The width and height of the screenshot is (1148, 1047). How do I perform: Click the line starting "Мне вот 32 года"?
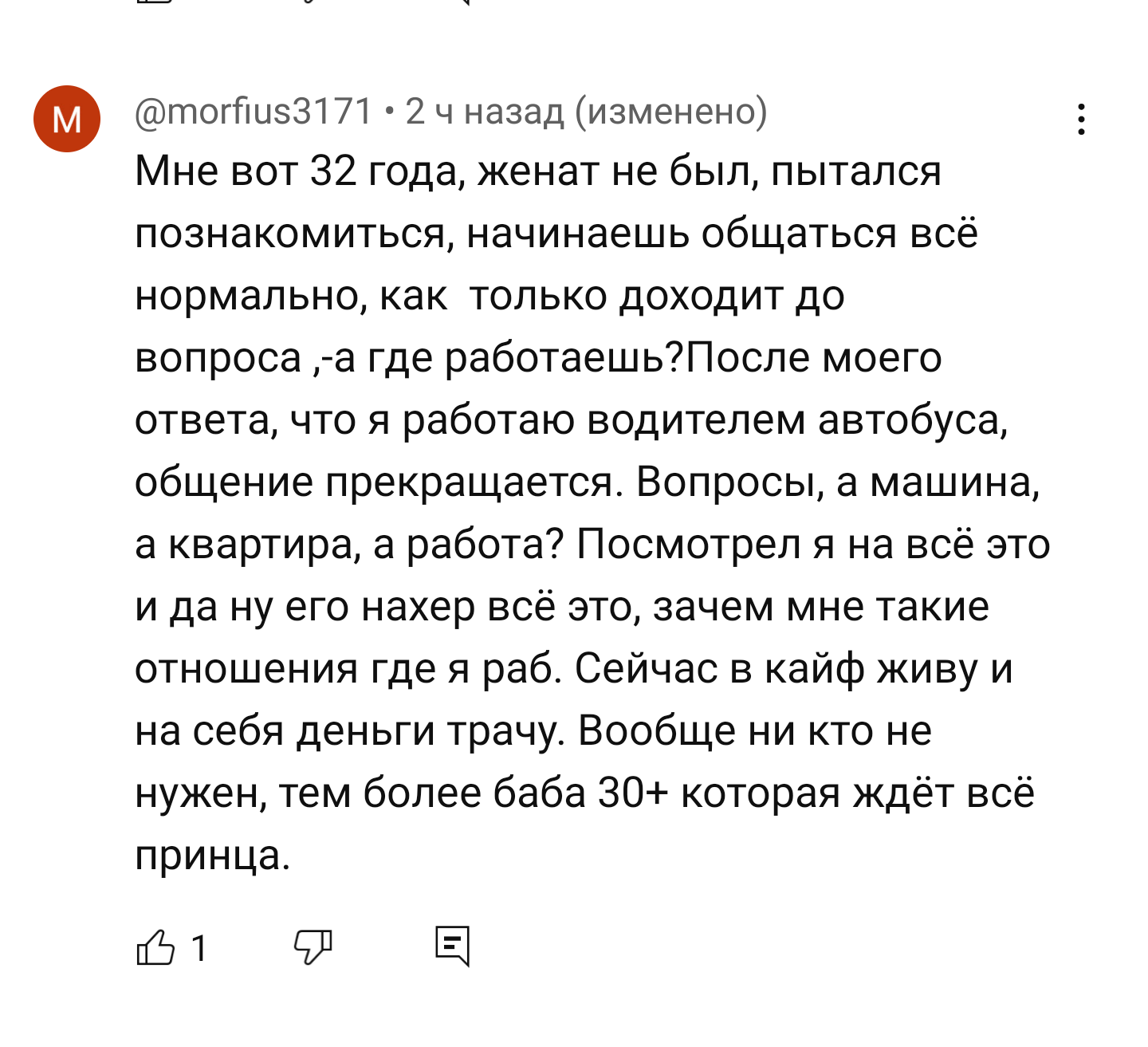[537, 171]
